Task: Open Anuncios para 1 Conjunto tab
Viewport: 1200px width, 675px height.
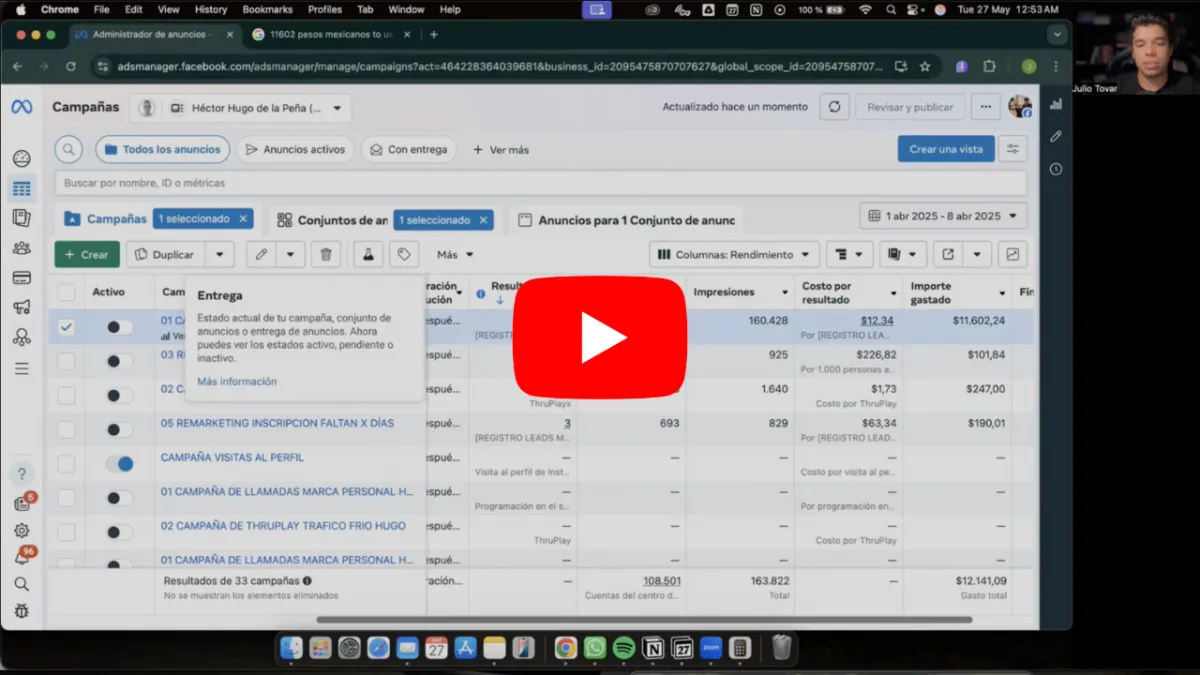Action: [x=626, y=220]
